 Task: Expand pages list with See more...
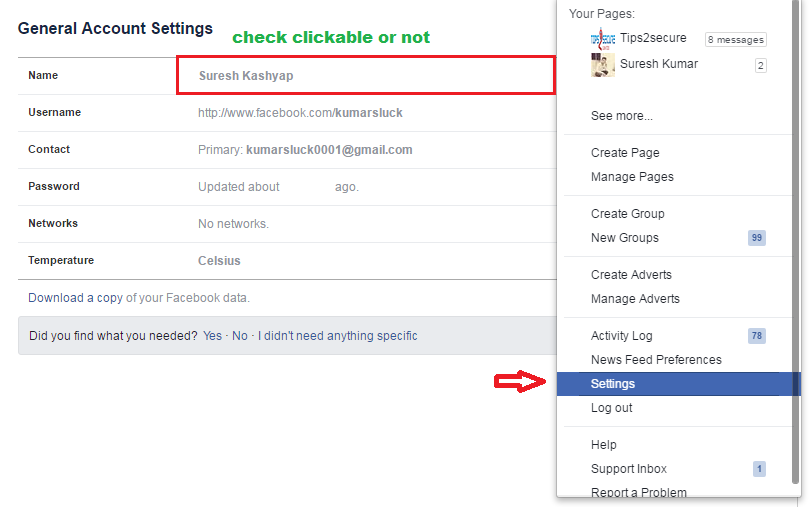point(621,116)
